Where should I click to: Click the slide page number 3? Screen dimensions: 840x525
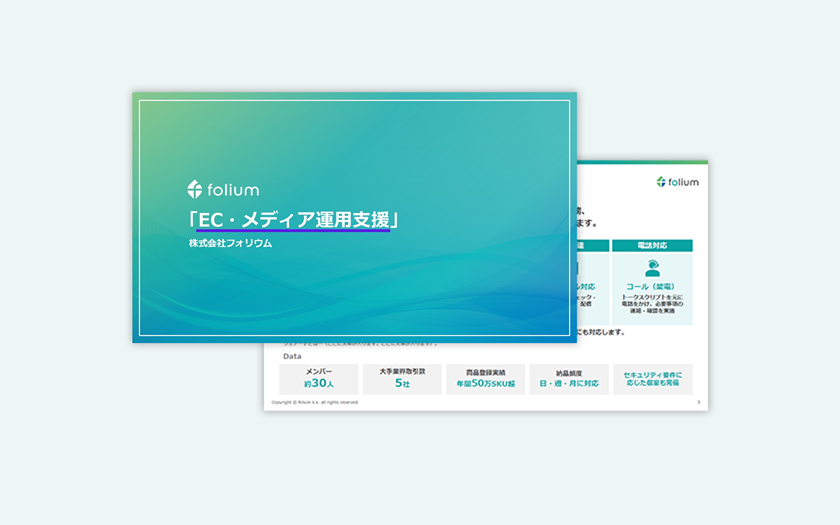point(698,402)
